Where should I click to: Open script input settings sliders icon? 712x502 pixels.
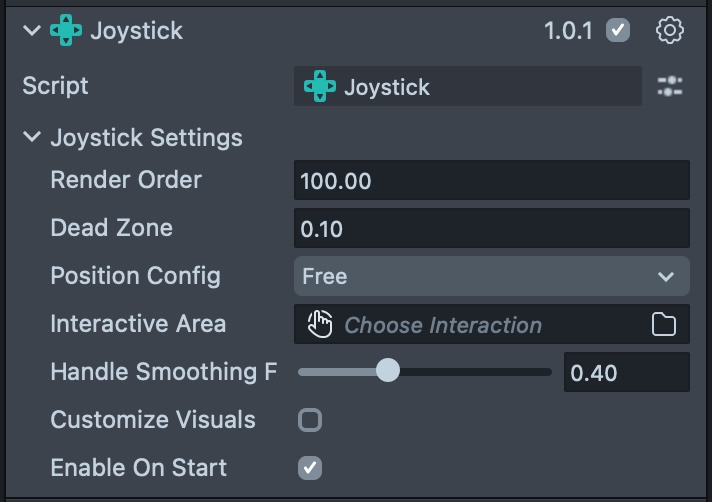(x=670, y=87)
